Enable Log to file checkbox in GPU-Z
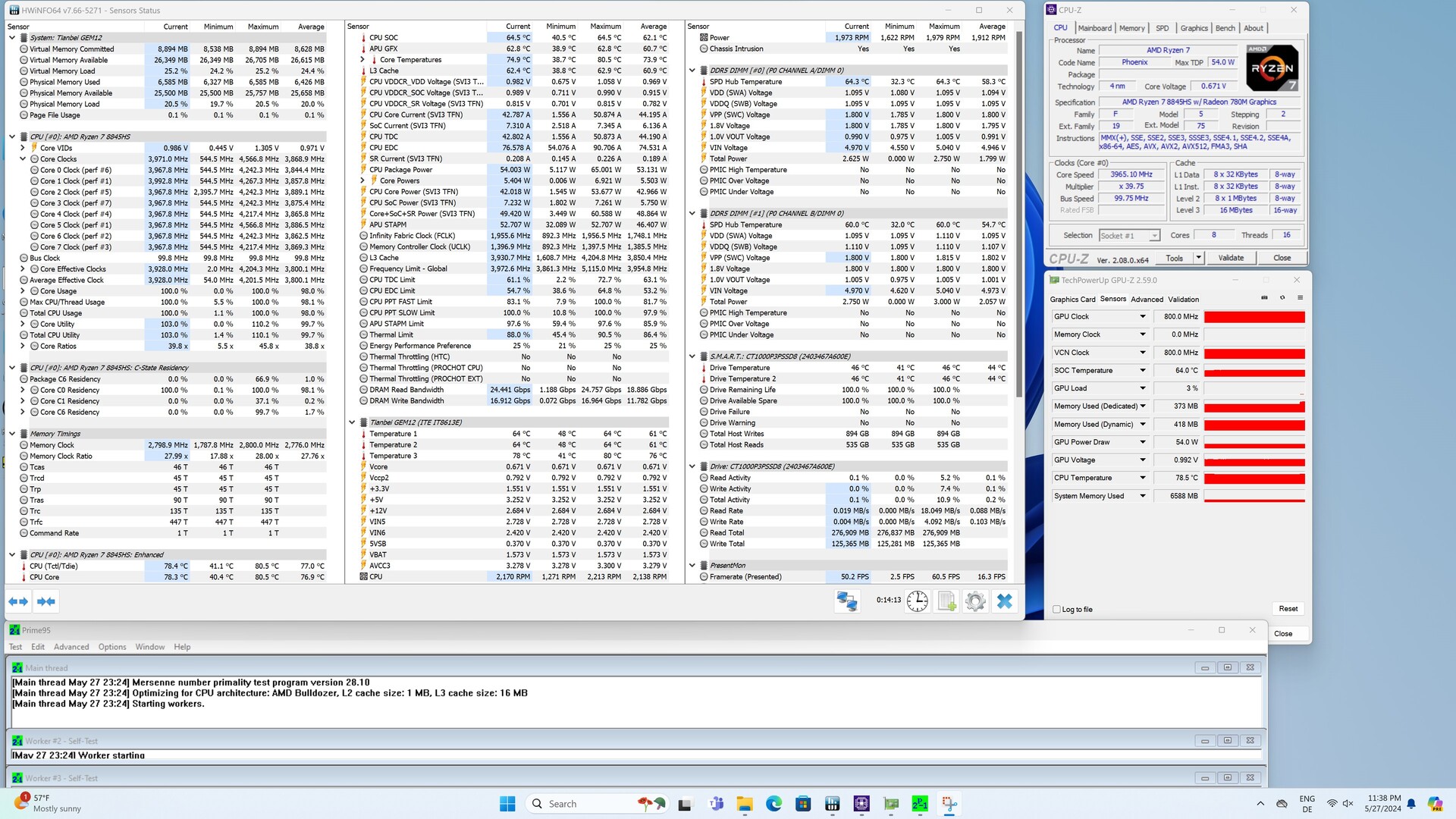The height and width of the screenshot is (819, 1456). 1057,609
